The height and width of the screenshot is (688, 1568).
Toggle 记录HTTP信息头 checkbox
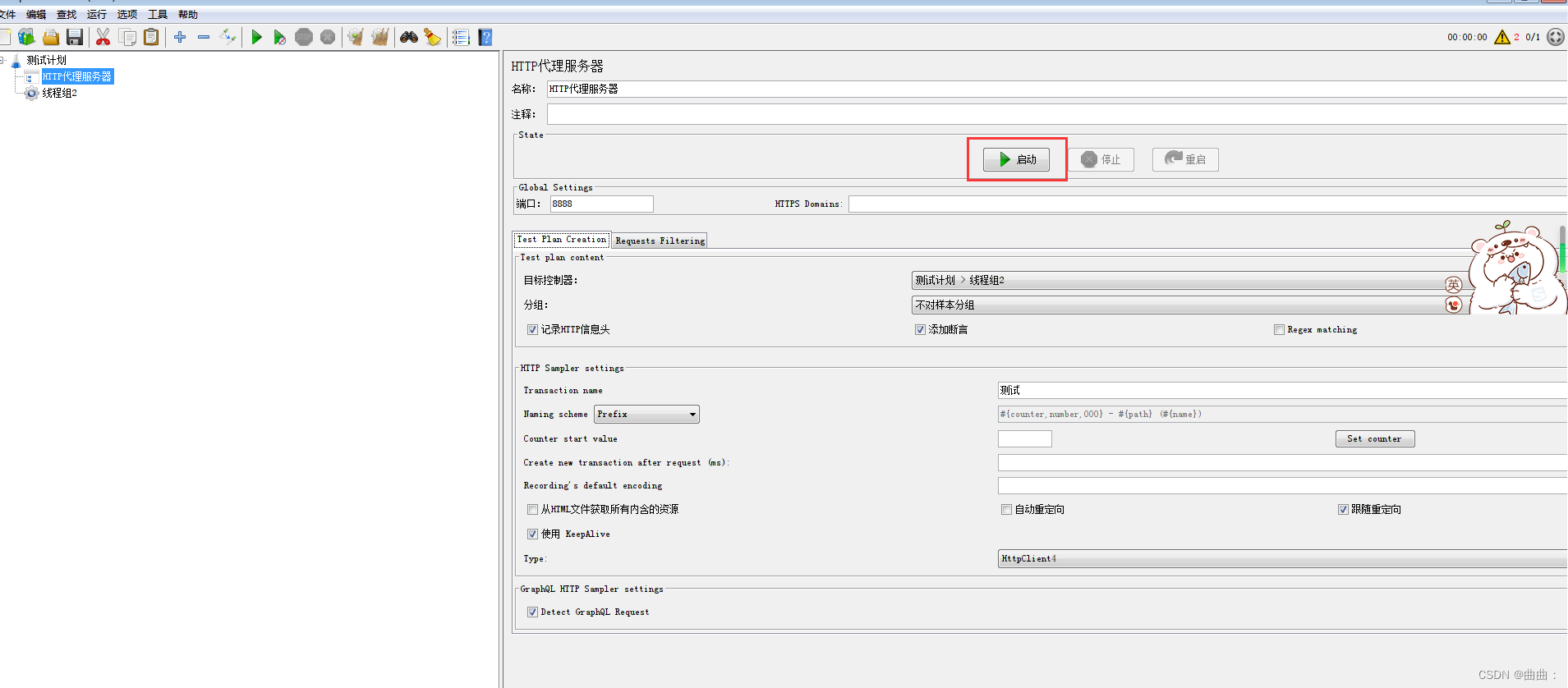coord(532,329)
